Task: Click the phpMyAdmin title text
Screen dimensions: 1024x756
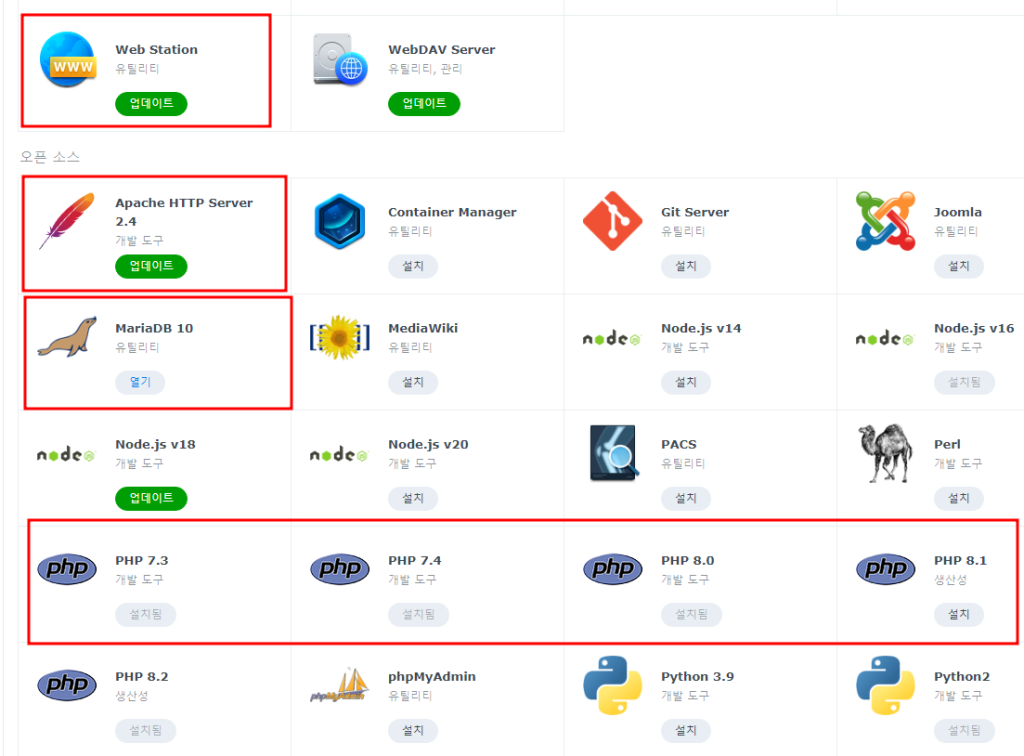Action: pos(432,677)
